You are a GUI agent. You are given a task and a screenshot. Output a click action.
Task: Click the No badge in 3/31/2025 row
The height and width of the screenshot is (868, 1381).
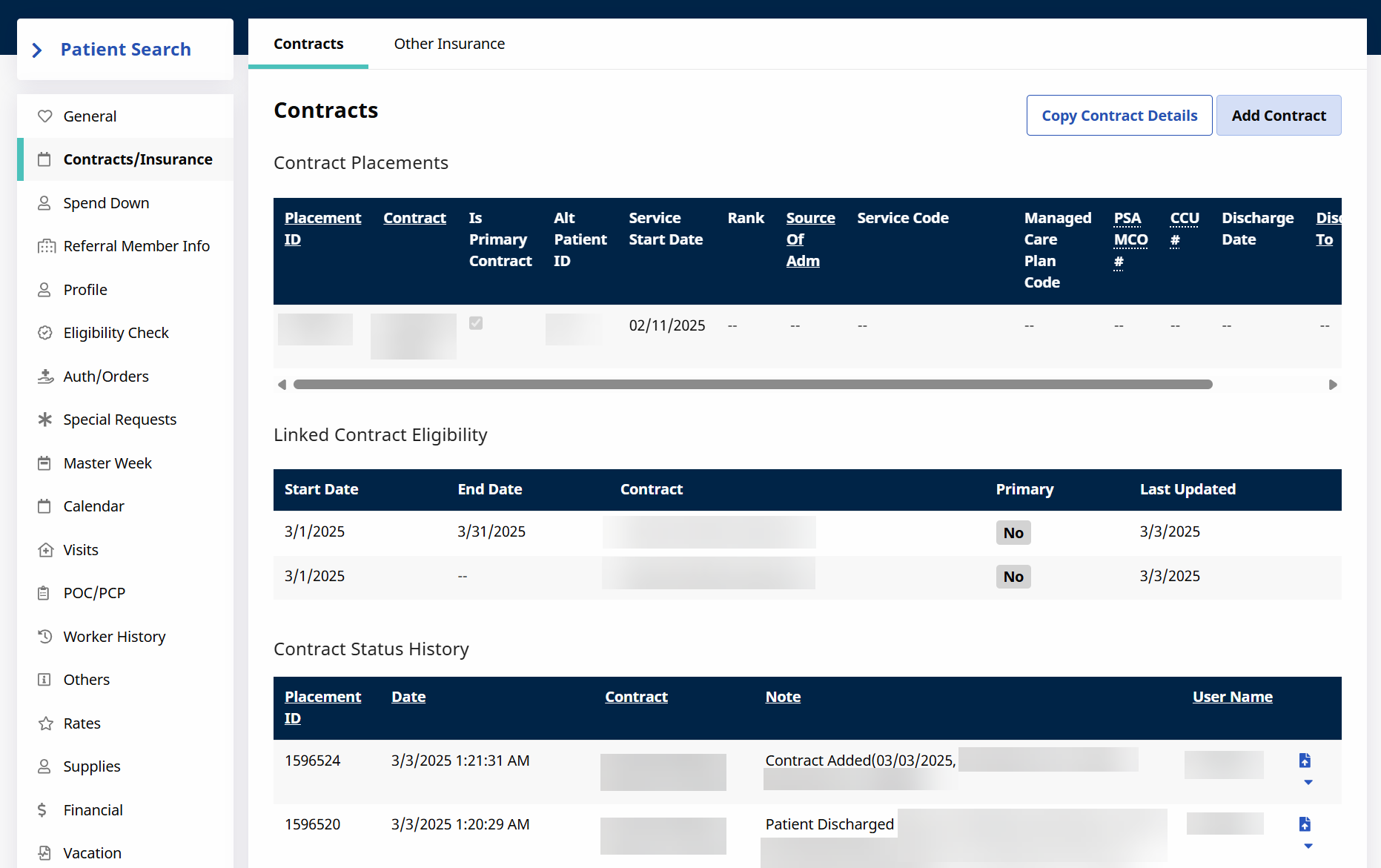[x=1013, y=533]
